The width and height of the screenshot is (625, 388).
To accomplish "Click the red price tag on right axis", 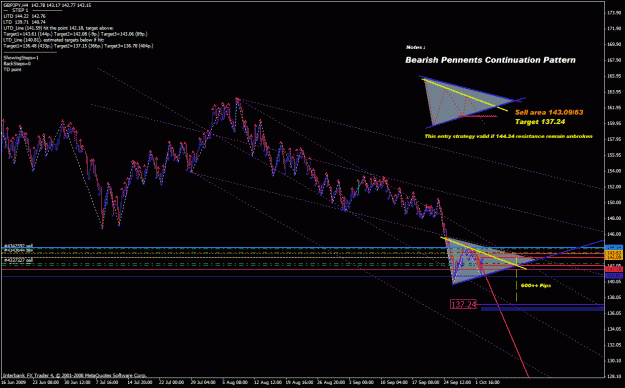I will (614, 270).
